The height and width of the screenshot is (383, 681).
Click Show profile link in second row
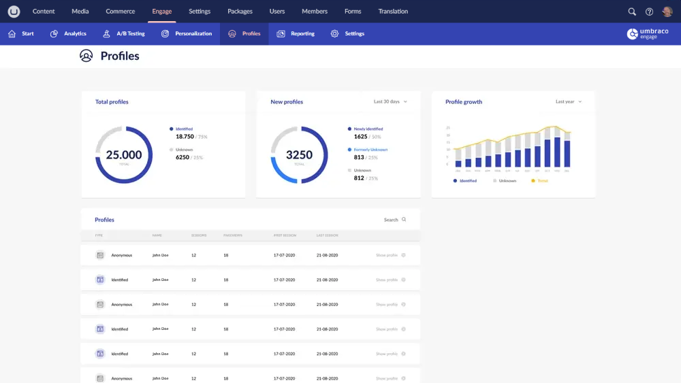click(x=387, y=280)
